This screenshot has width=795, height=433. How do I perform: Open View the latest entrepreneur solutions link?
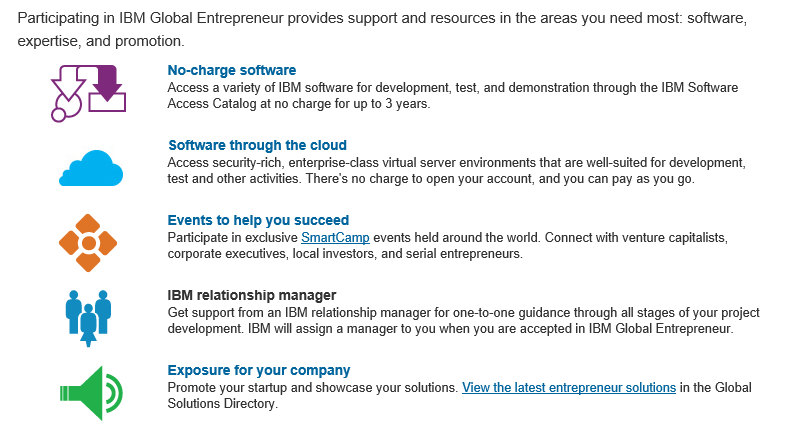(569, 387)
